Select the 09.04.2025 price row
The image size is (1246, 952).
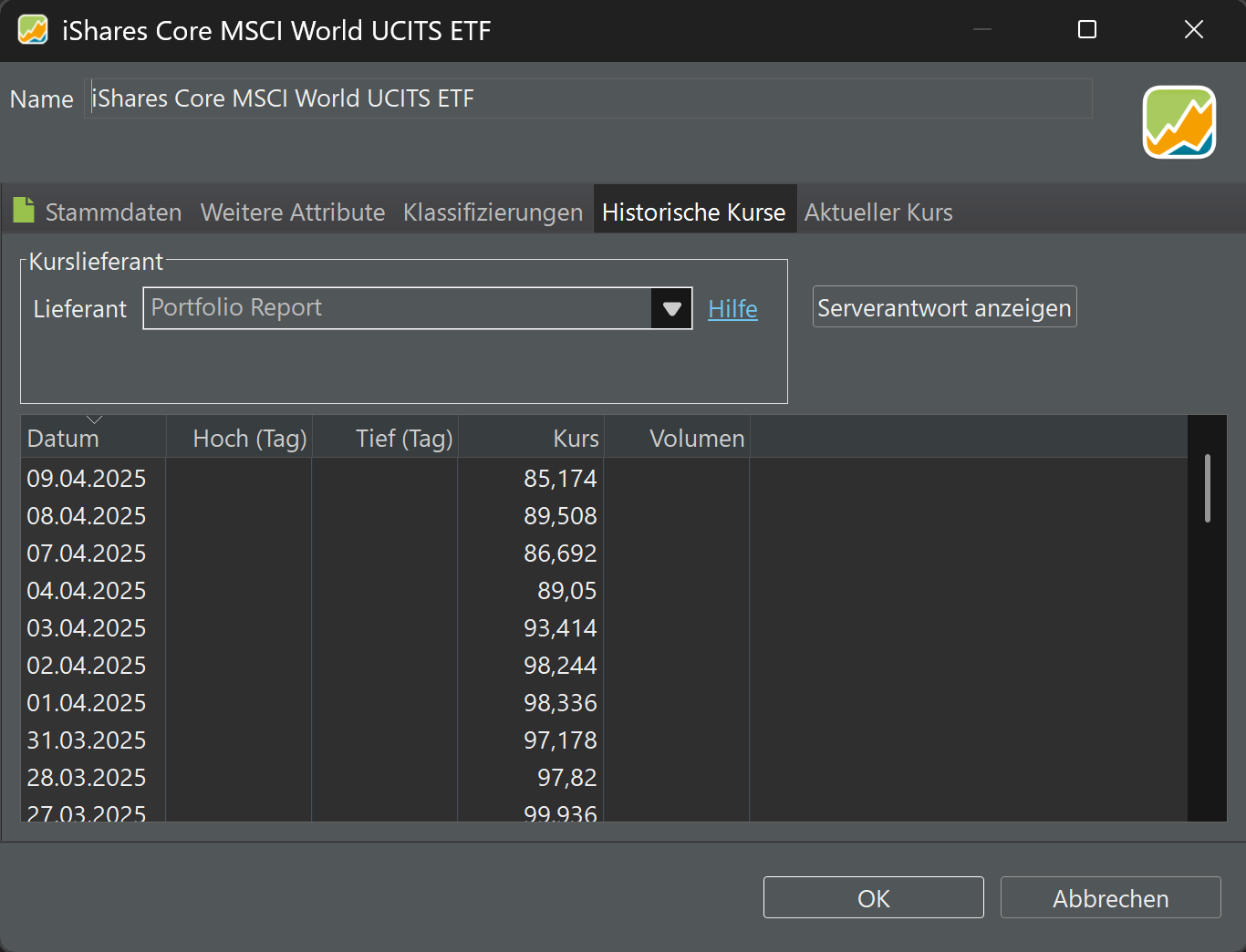604,478
